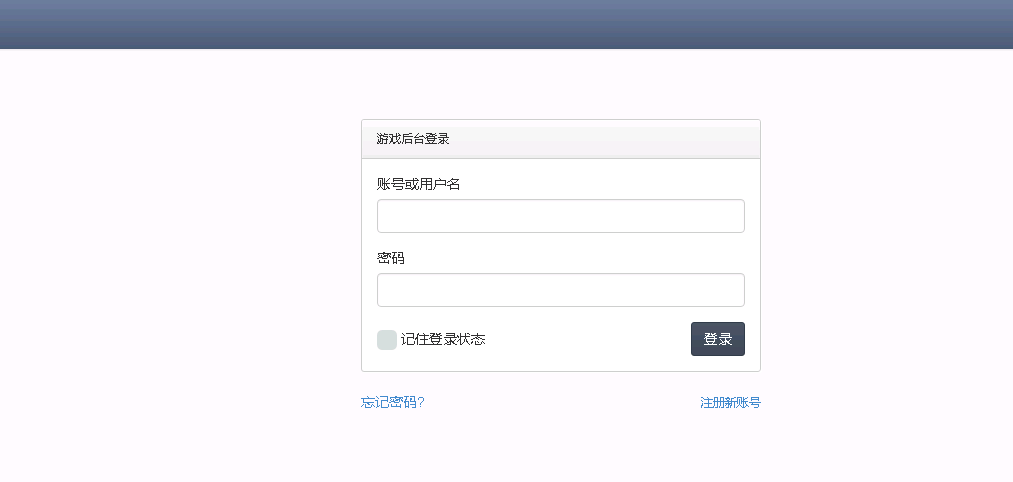Tick the gray box beside 记住登录状态

tap(387, 340)
